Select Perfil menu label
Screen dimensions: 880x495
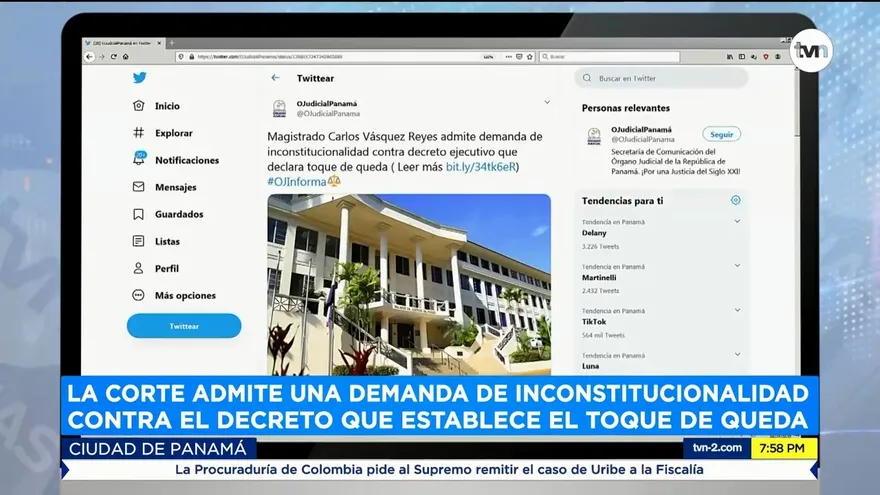point(167,268)
